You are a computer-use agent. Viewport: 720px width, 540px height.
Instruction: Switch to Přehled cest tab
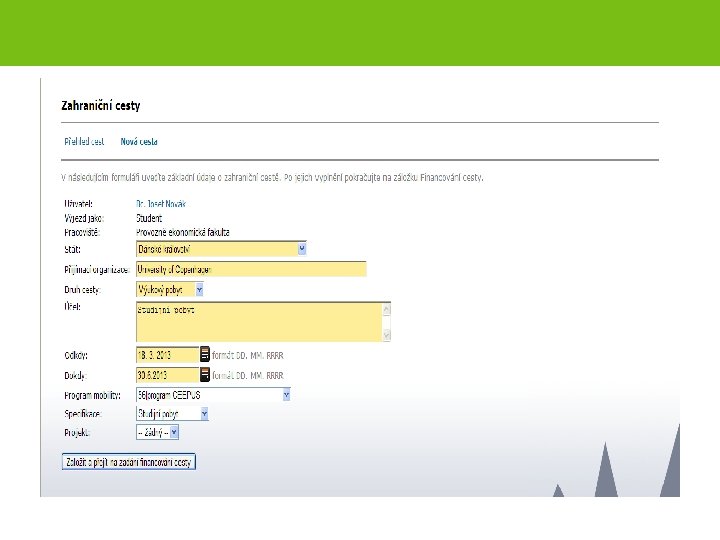(x=84, y=141)
